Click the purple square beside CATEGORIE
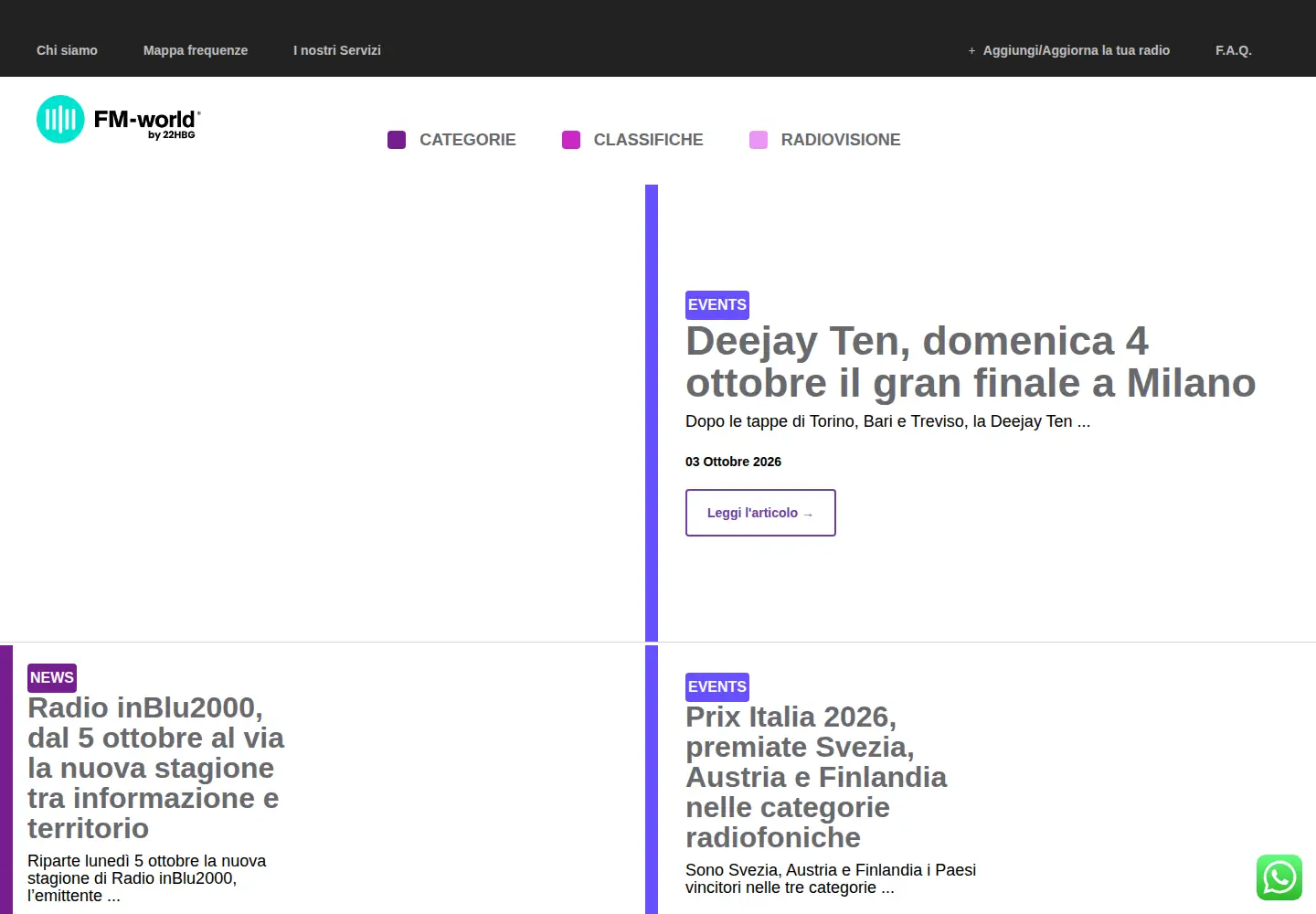This screenshot has width=1316, height=914. click(x=397, y=140)
